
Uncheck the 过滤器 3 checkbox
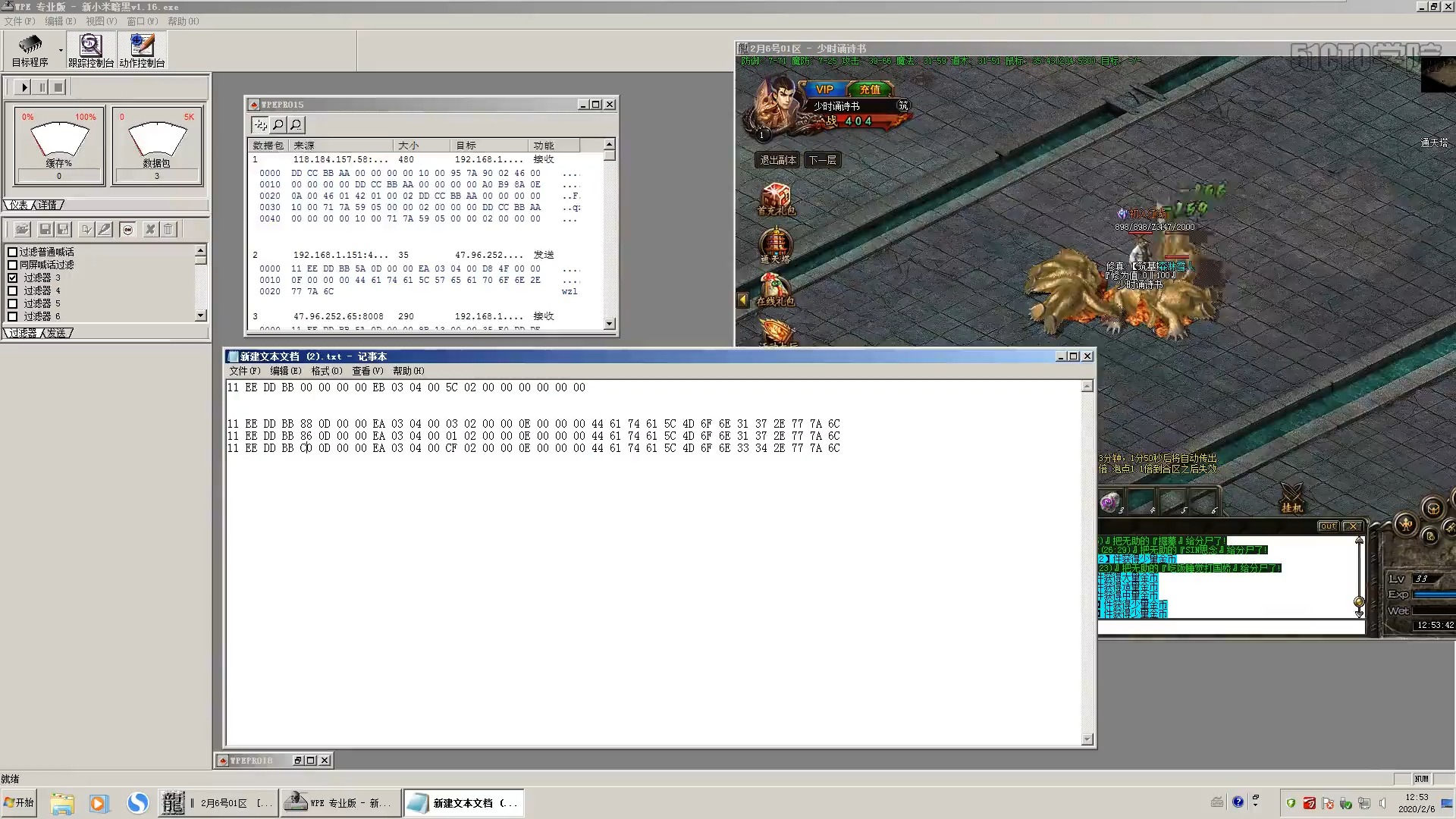tap(12, 278)
